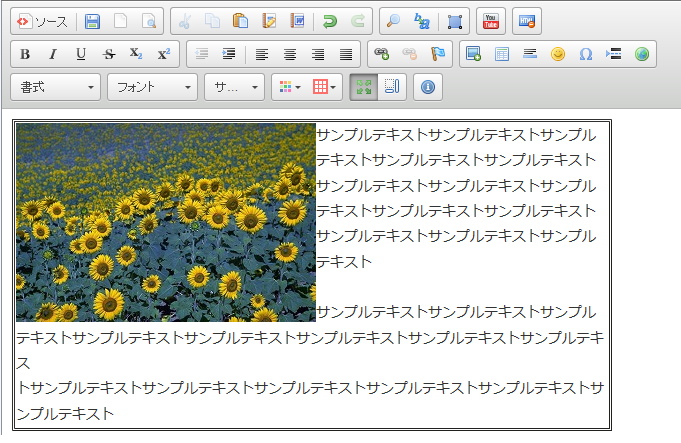Toggle italic formatting

[53, 54]
